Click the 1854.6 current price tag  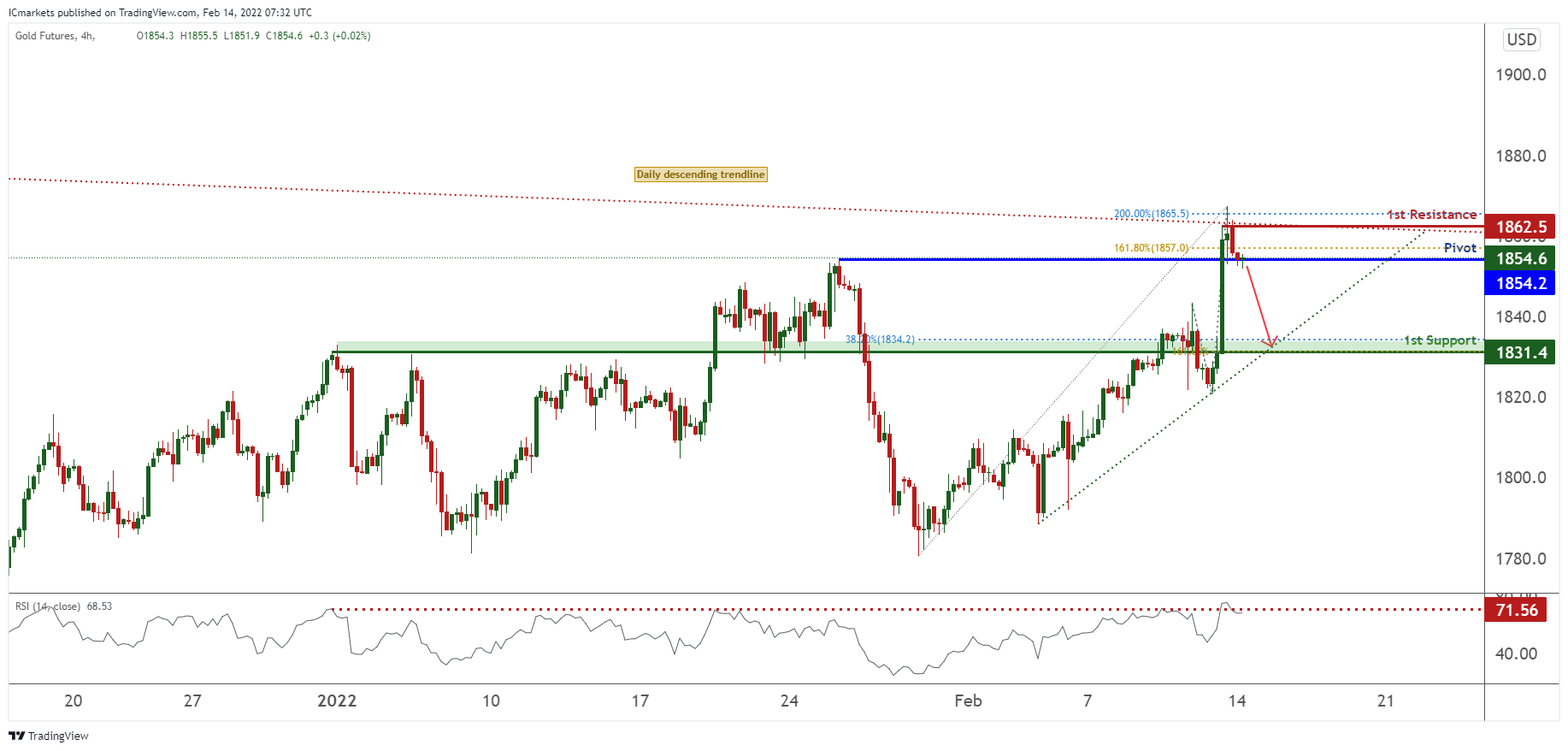pos(1520,258)
